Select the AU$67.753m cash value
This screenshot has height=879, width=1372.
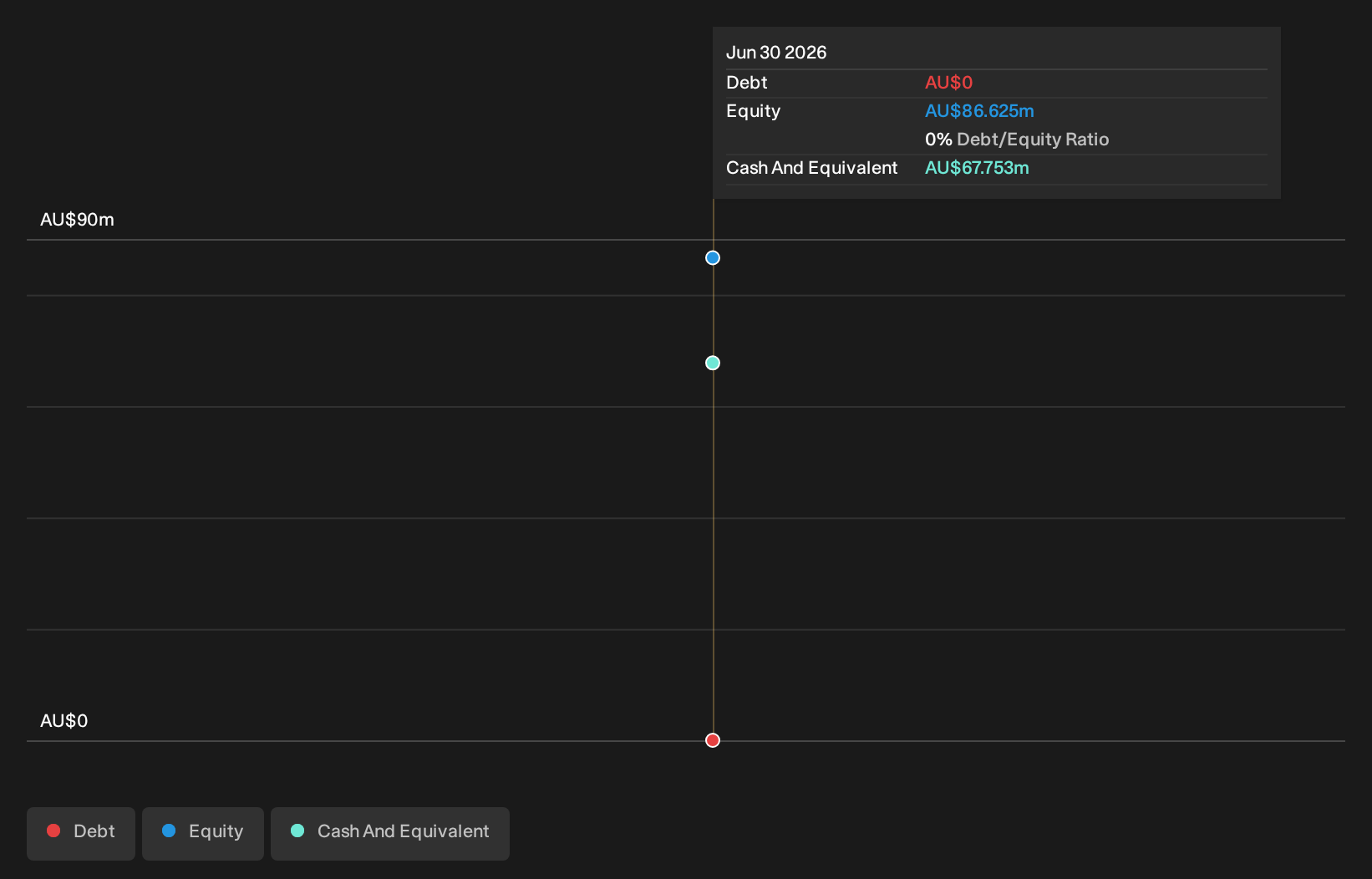tap(977, 168)
